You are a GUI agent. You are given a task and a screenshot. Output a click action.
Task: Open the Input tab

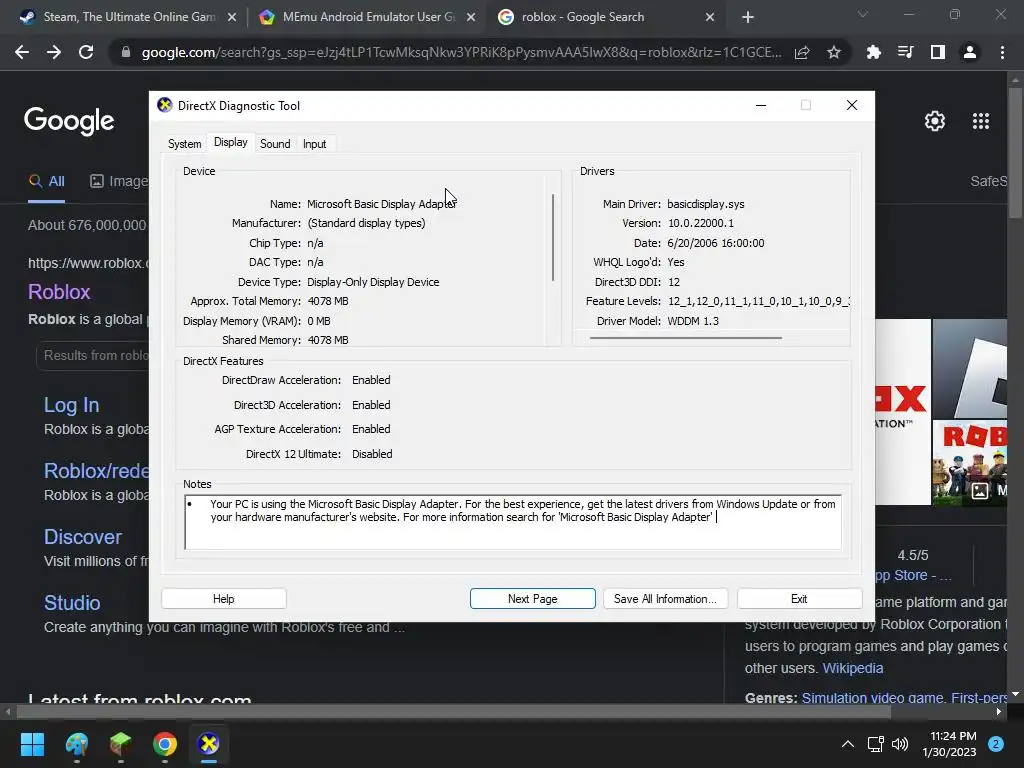coord(314,144)
